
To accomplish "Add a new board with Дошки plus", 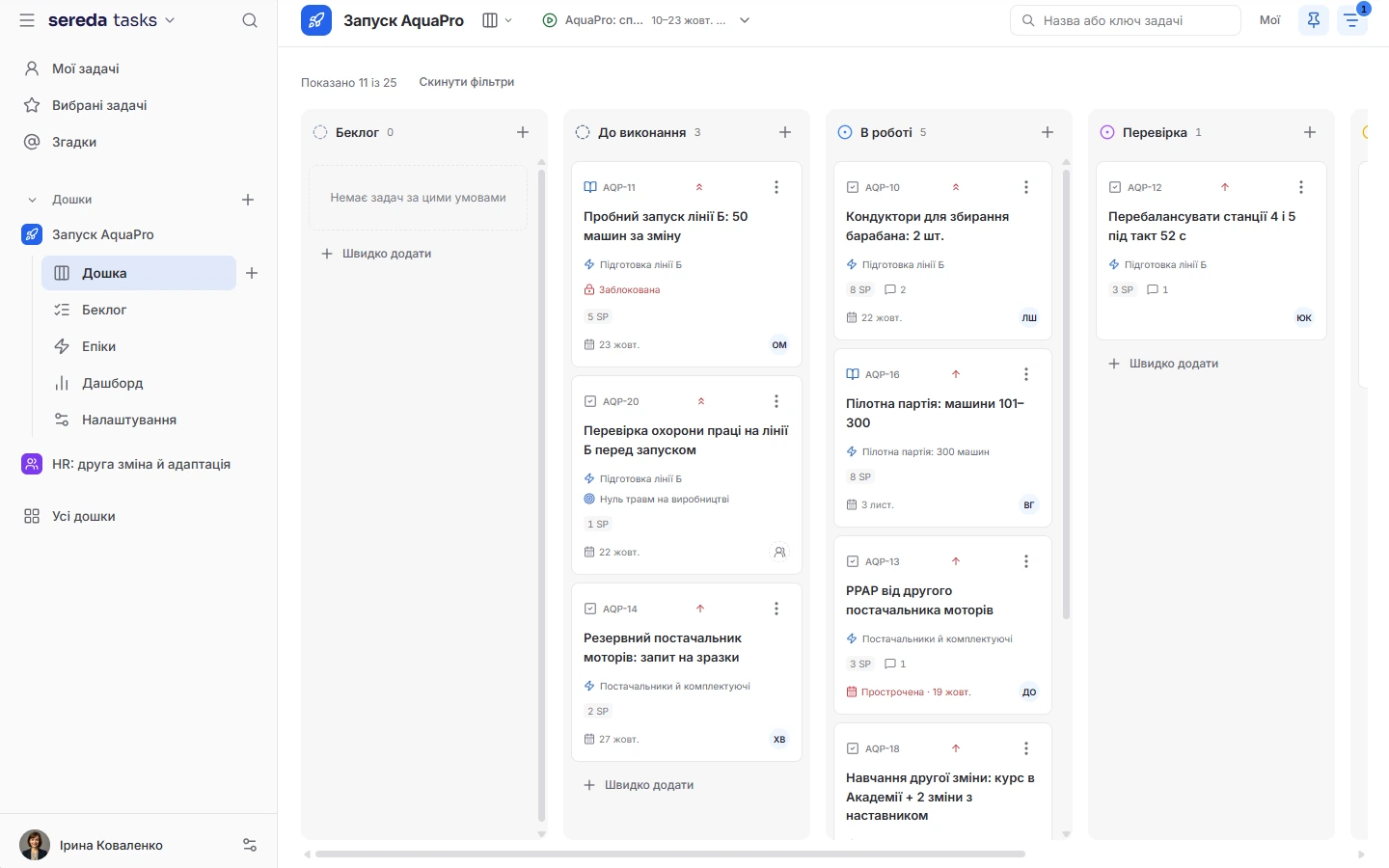I will (x=248, y=200).
